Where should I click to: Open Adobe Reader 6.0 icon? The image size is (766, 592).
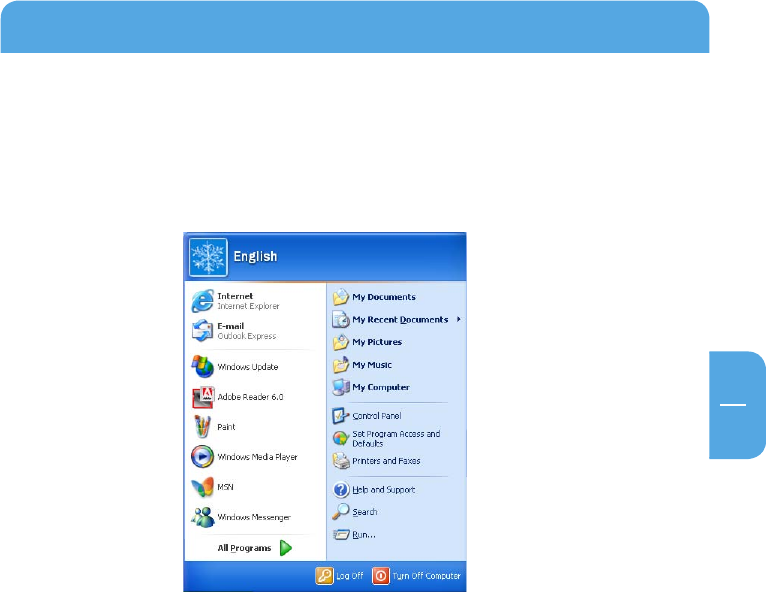point(202,397)
